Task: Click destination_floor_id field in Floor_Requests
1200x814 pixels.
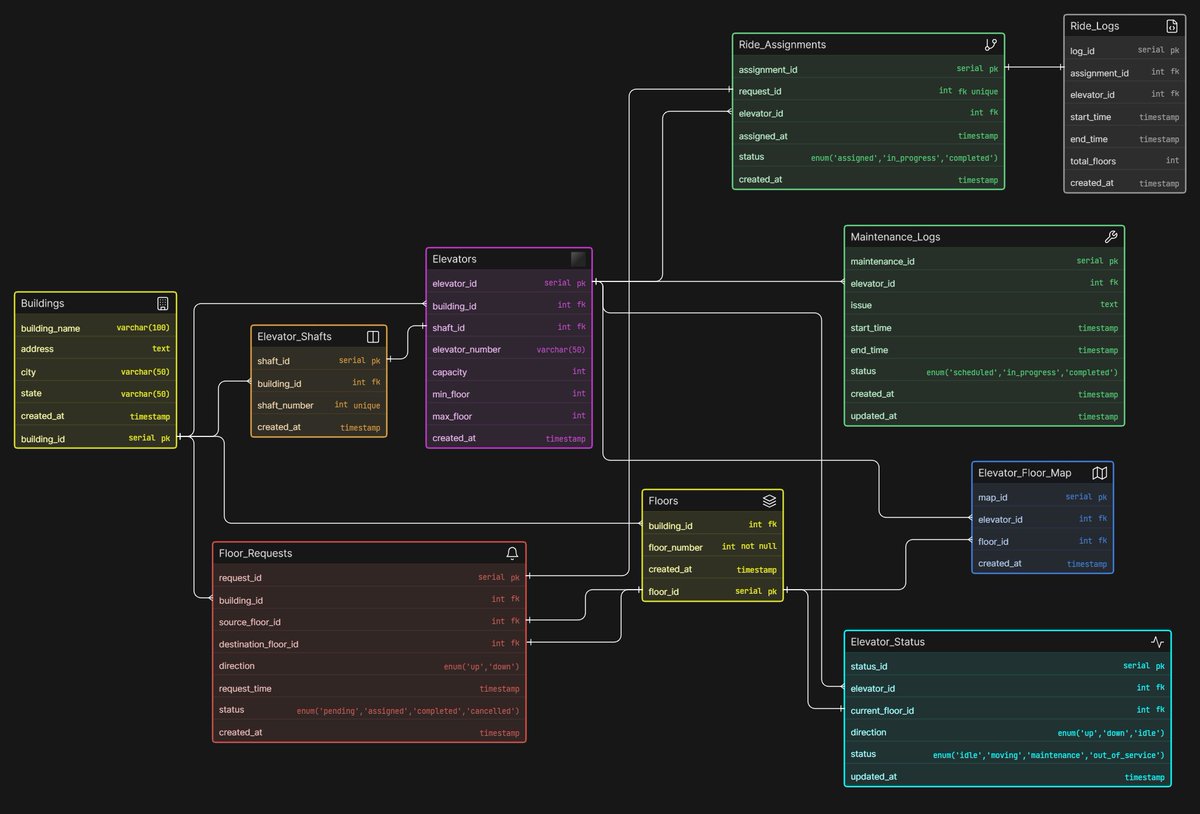Action: coord(369,644)
